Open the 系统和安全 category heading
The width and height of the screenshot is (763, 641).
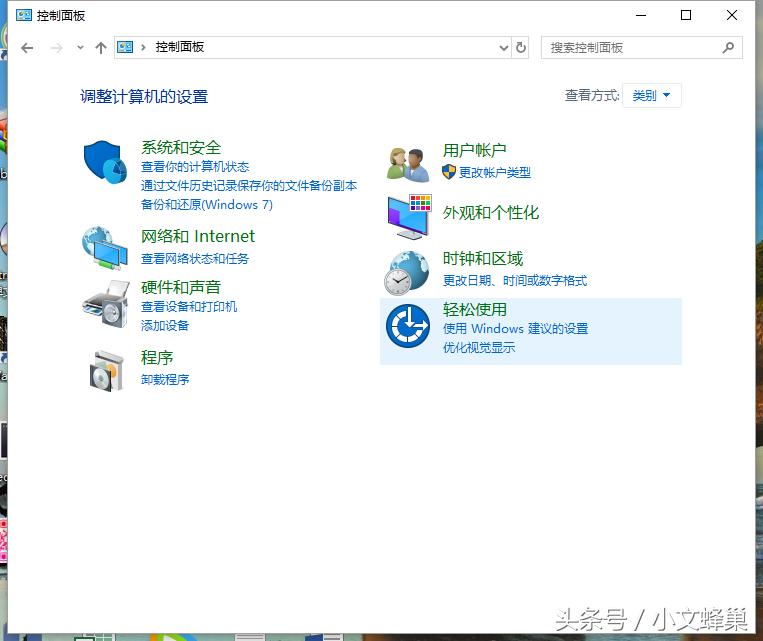point(181,147)
